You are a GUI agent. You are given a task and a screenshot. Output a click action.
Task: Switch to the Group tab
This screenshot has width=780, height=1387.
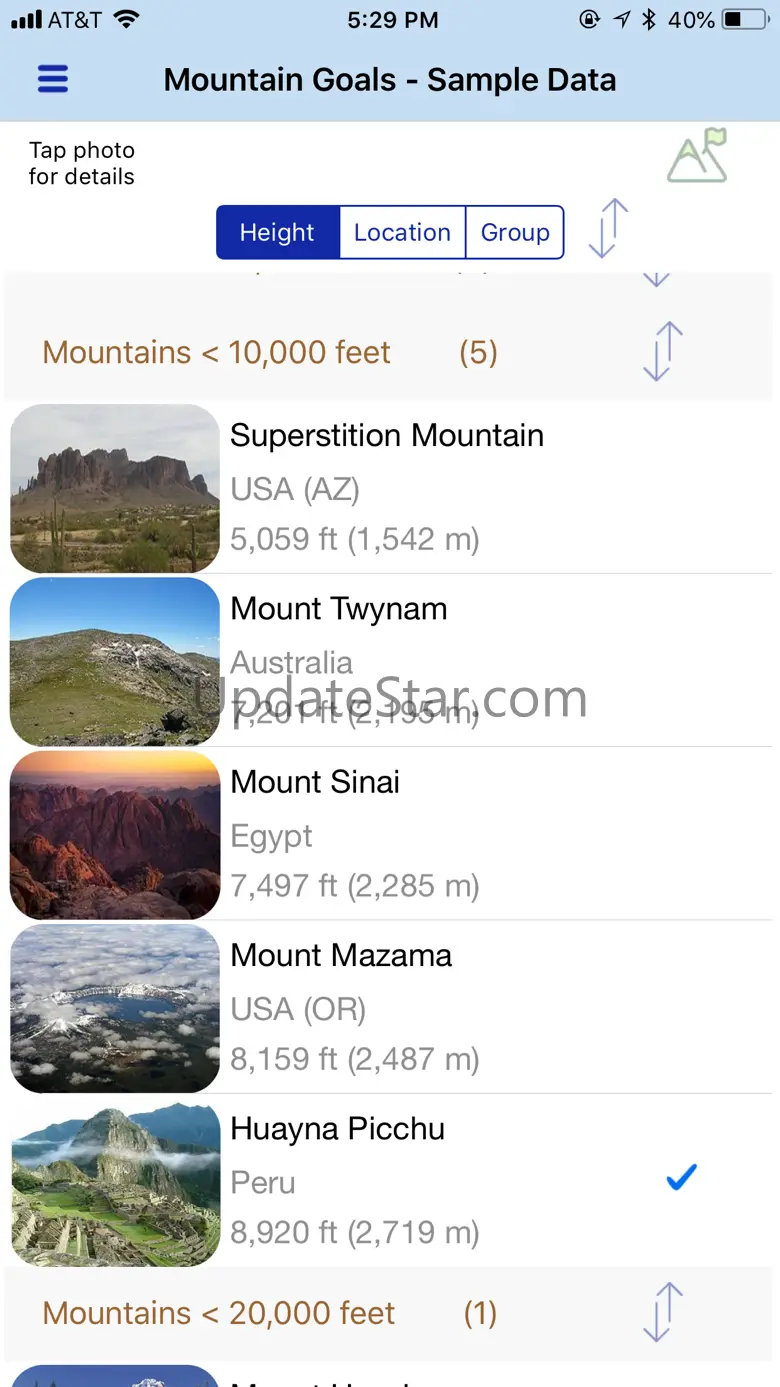[x=515, y=232]
